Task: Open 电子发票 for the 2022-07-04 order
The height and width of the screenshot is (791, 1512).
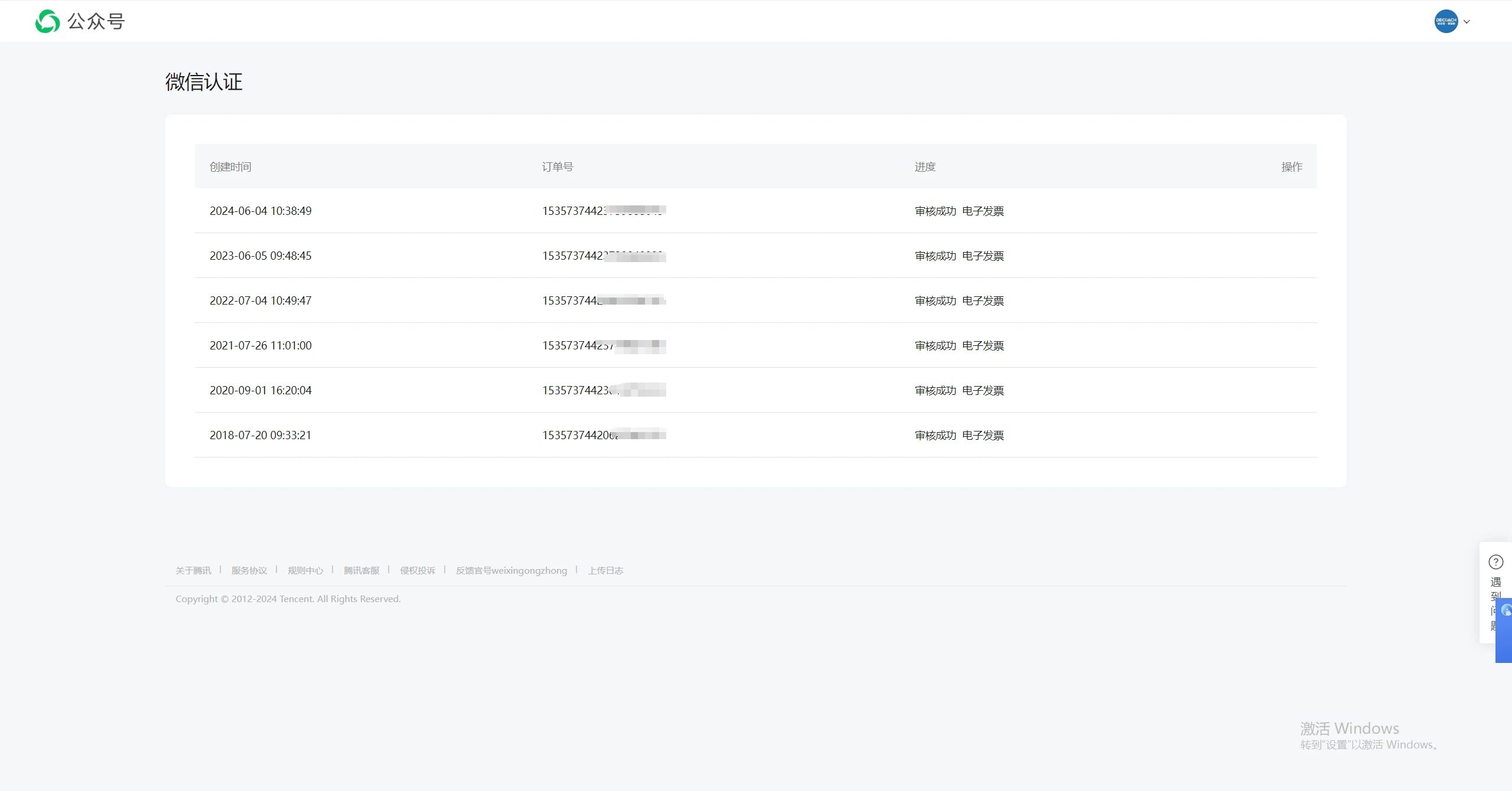Action: 983,300
